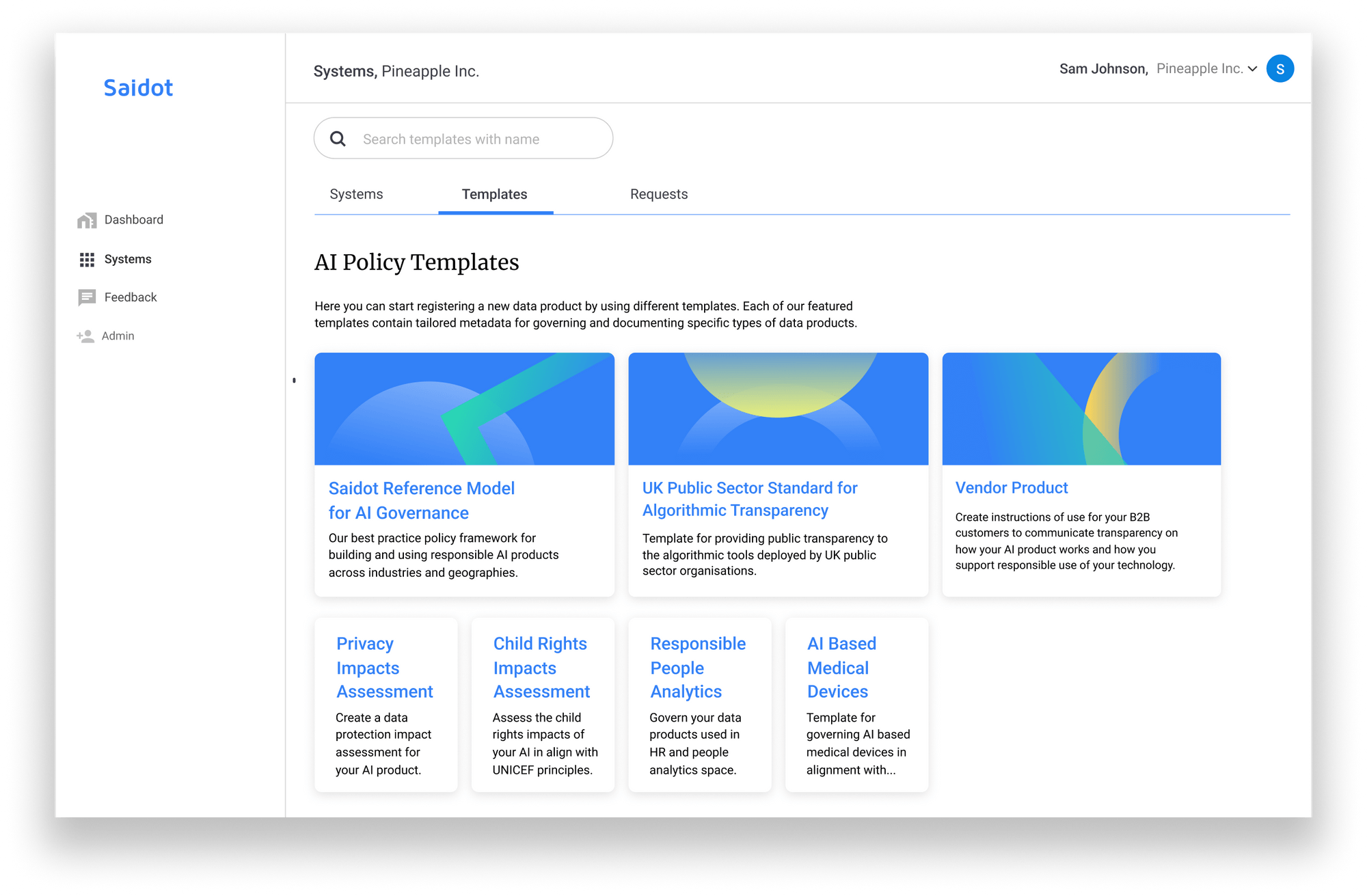Screen dimensions: 1367x896
Task: Open the Feedback section
Action: (130, 297)
